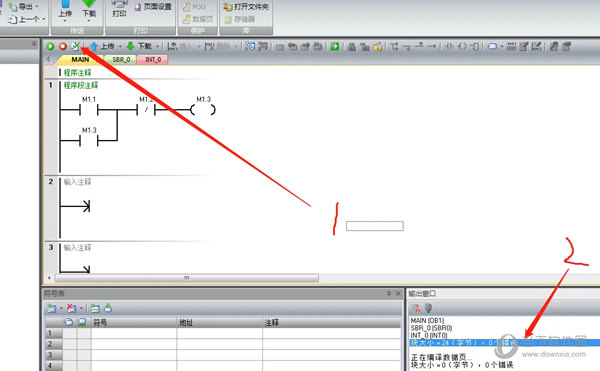This screenshot has width=600, height=371.
Task: Open the dropdown next to blue tag icon
Action: point(502,47)
